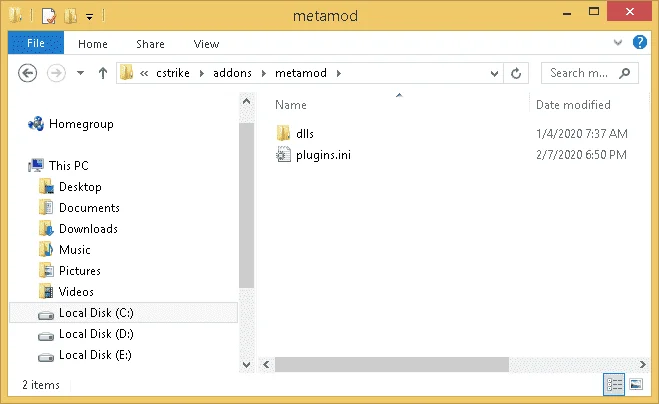Select Local Disk (D:) in the sidebar

(x=96, y=334)
